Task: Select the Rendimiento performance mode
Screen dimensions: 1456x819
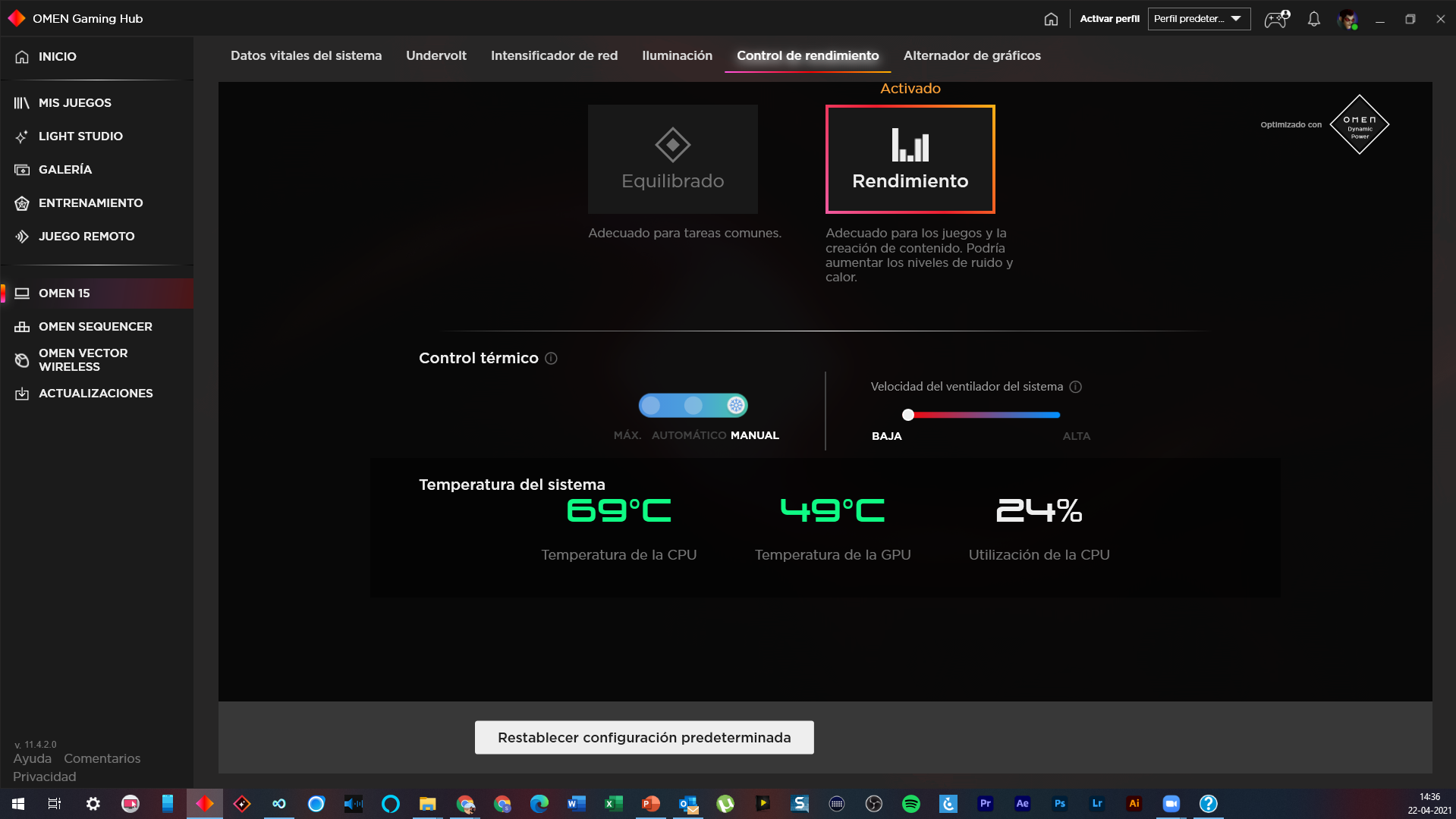Action: [910, 159]
